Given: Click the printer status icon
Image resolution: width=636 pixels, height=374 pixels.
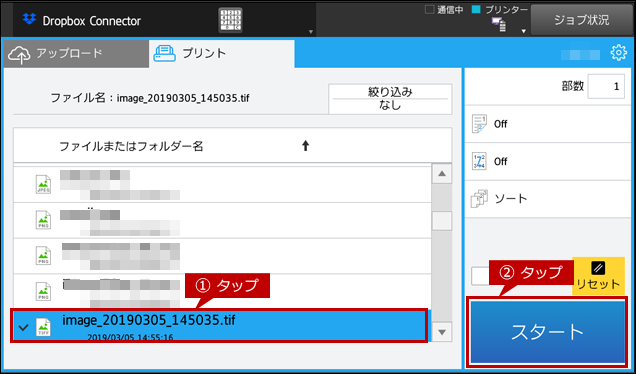Looking at the screenshot, I should pos(498,24).
